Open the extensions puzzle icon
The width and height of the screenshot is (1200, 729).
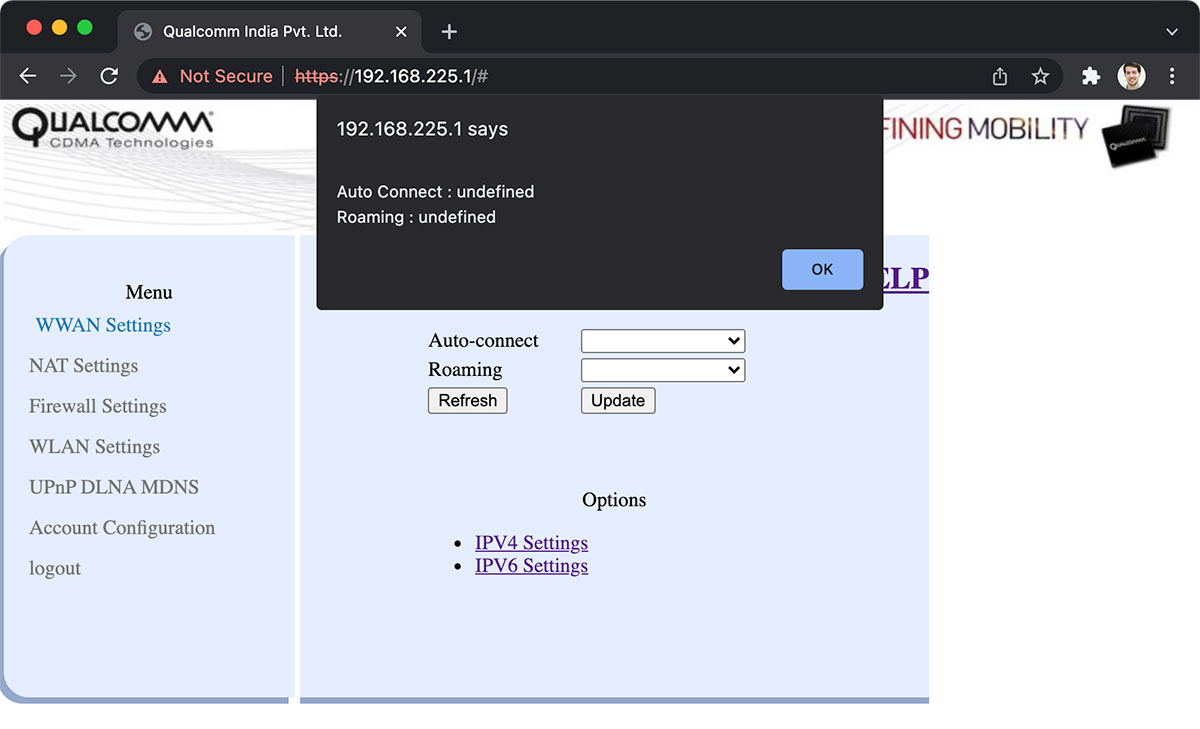(x=1091, y=76)
